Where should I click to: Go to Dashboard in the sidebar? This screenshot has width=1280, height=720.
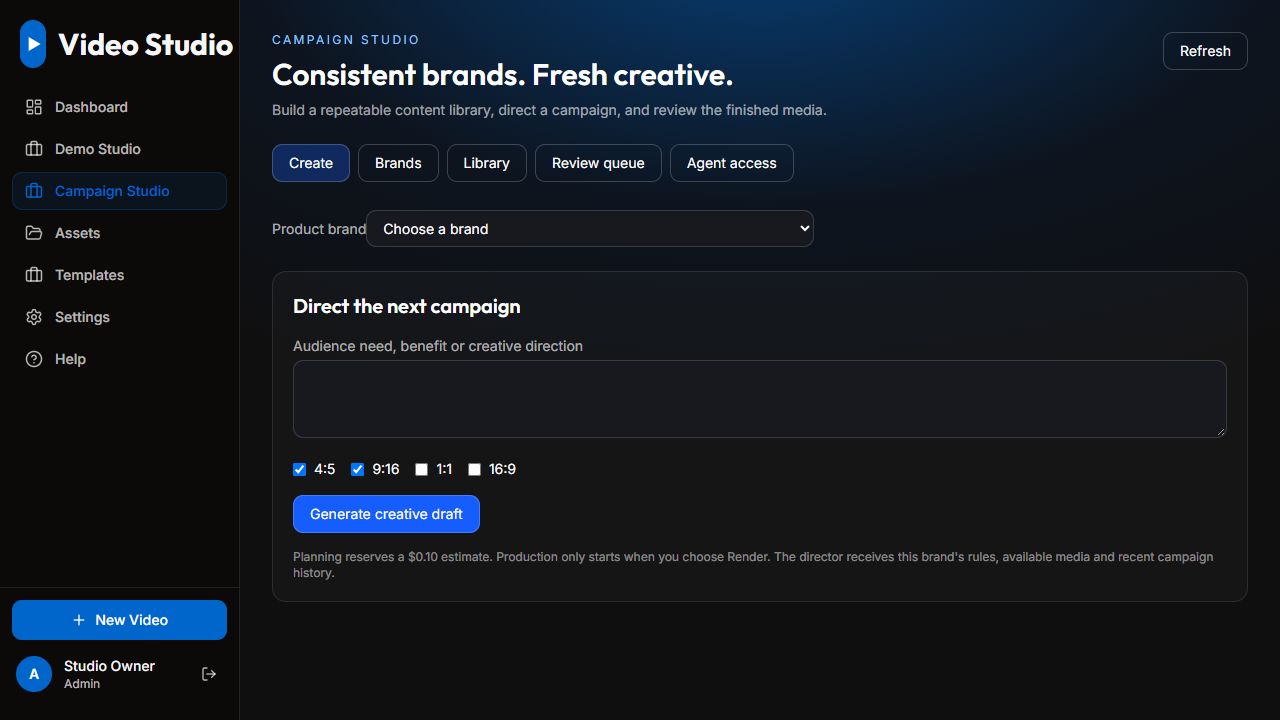[x=119, y=107]
